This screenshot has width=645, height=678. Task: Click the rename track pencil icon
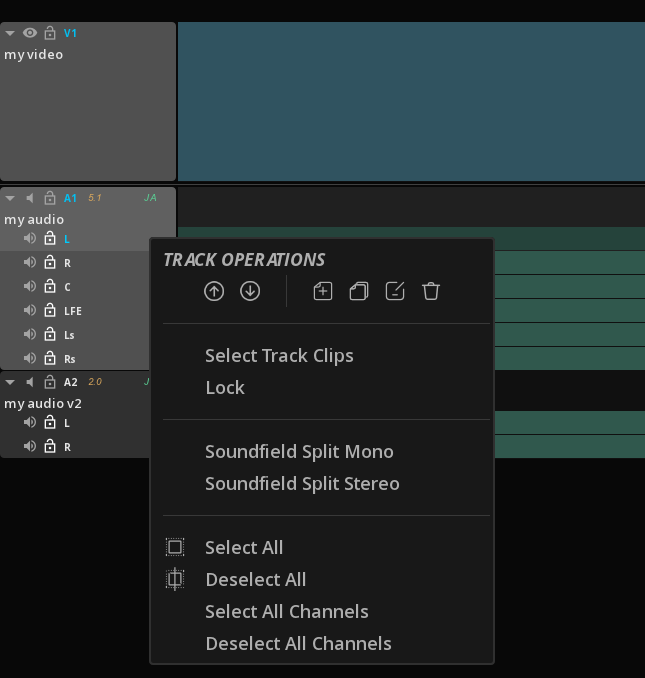pos(395,291)
